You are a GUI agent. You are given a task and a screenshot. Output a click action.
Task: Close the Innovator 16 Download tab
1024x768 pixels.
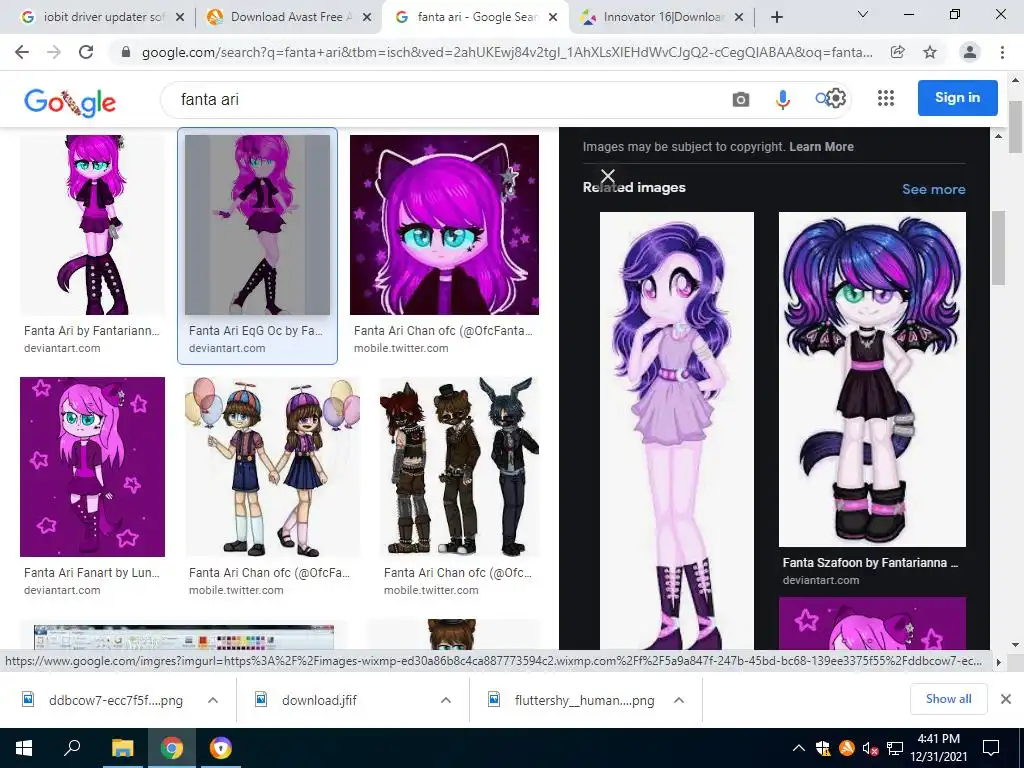tap(739, 17)
